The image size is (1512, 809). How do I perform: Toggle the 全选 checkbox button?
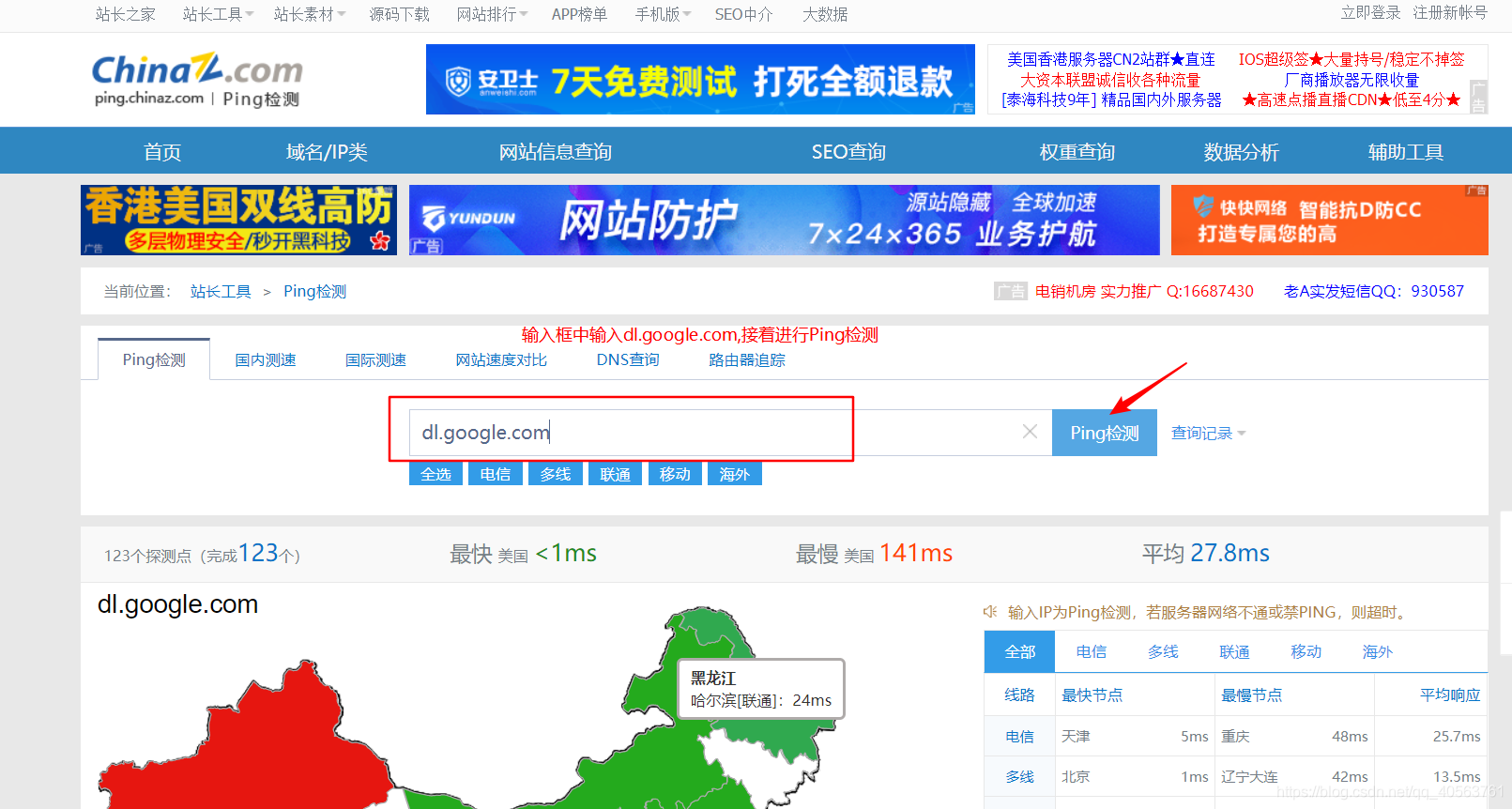tap(435, 474)
